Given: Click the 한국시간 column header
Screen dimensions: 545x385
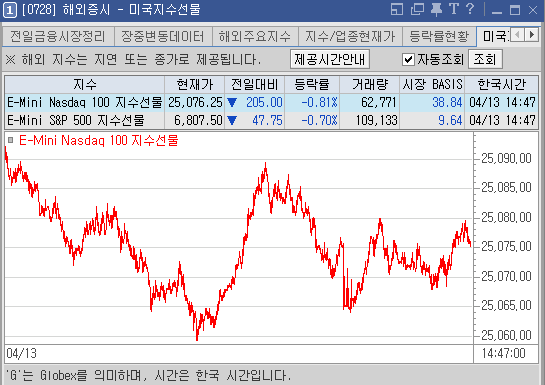Looking at the screenshot, I should 502,84.
